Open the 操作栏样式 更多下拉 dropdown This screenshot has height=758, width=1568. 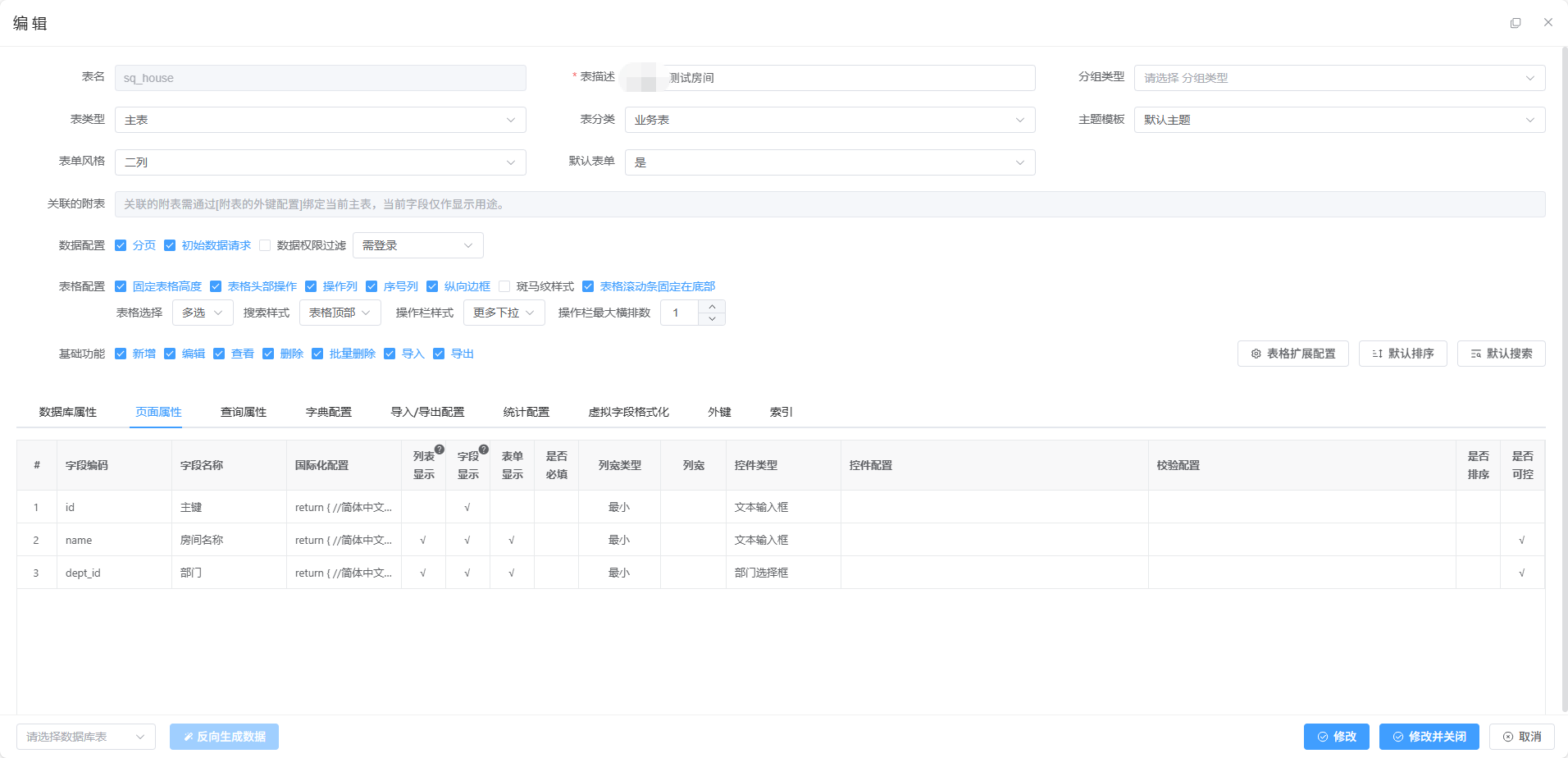click(504, 313)
